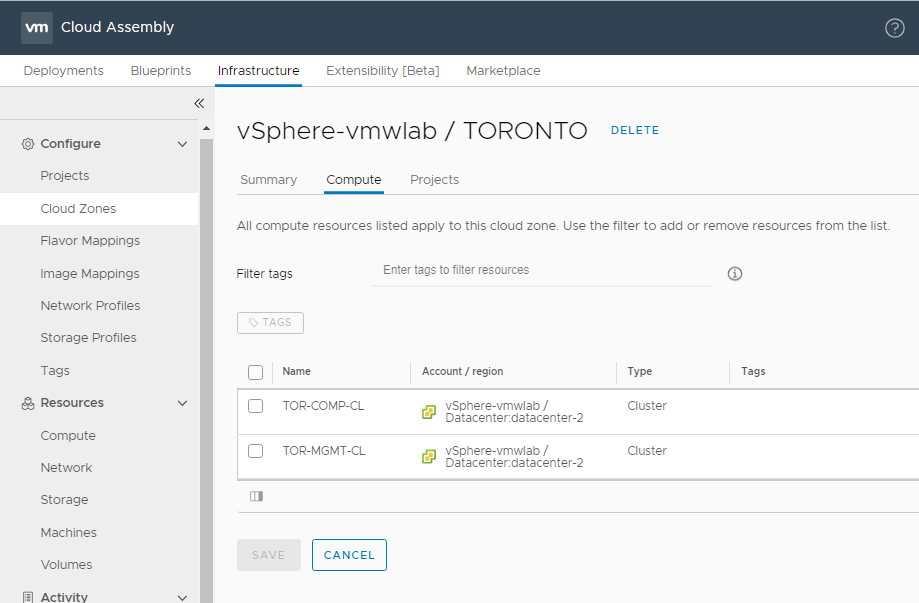This screenshot has height=603, width=919.
Task: Click the Configure gear icon in sidebar
Action: point(28,144)
